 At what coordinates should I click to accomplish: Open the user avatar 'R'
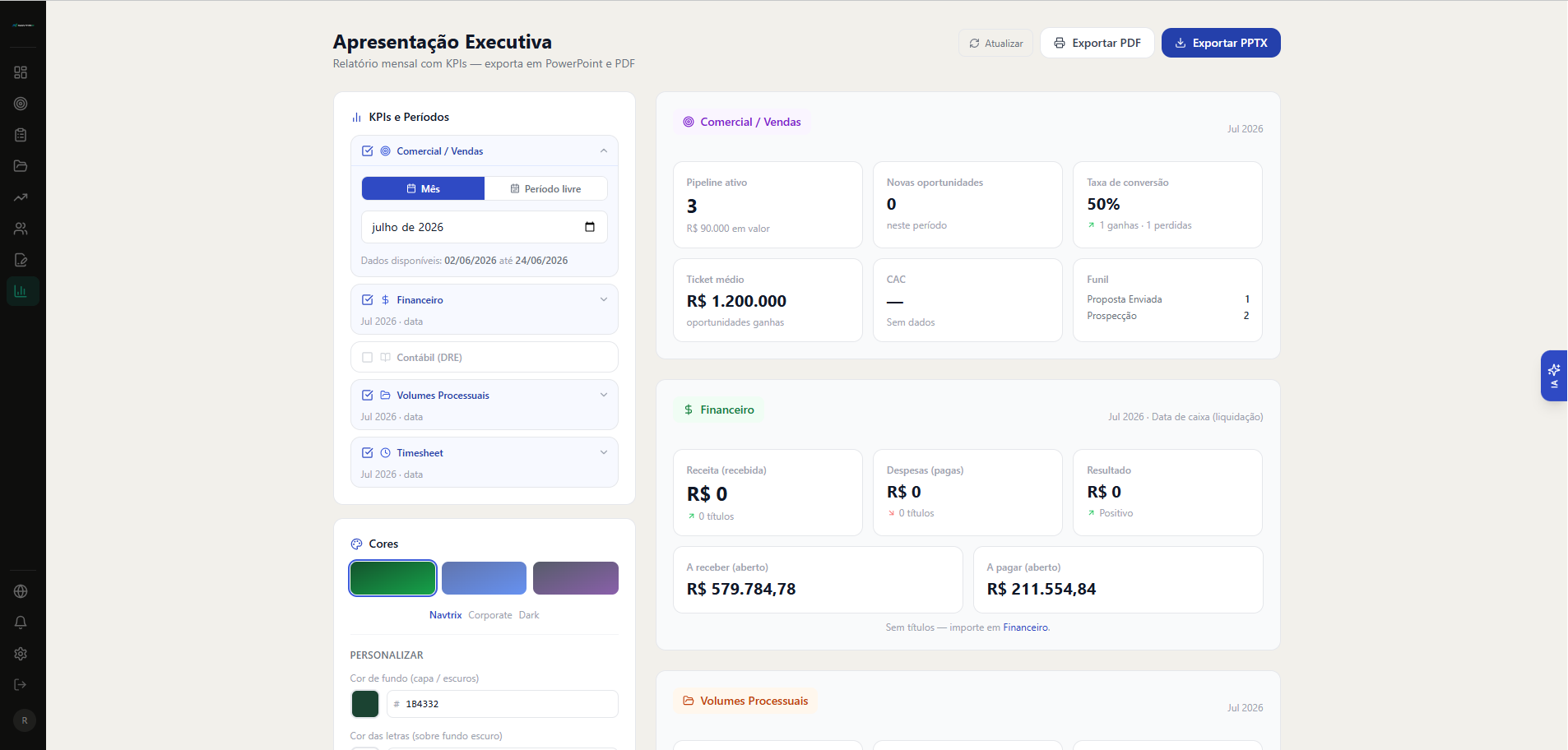tap(25, 720)
